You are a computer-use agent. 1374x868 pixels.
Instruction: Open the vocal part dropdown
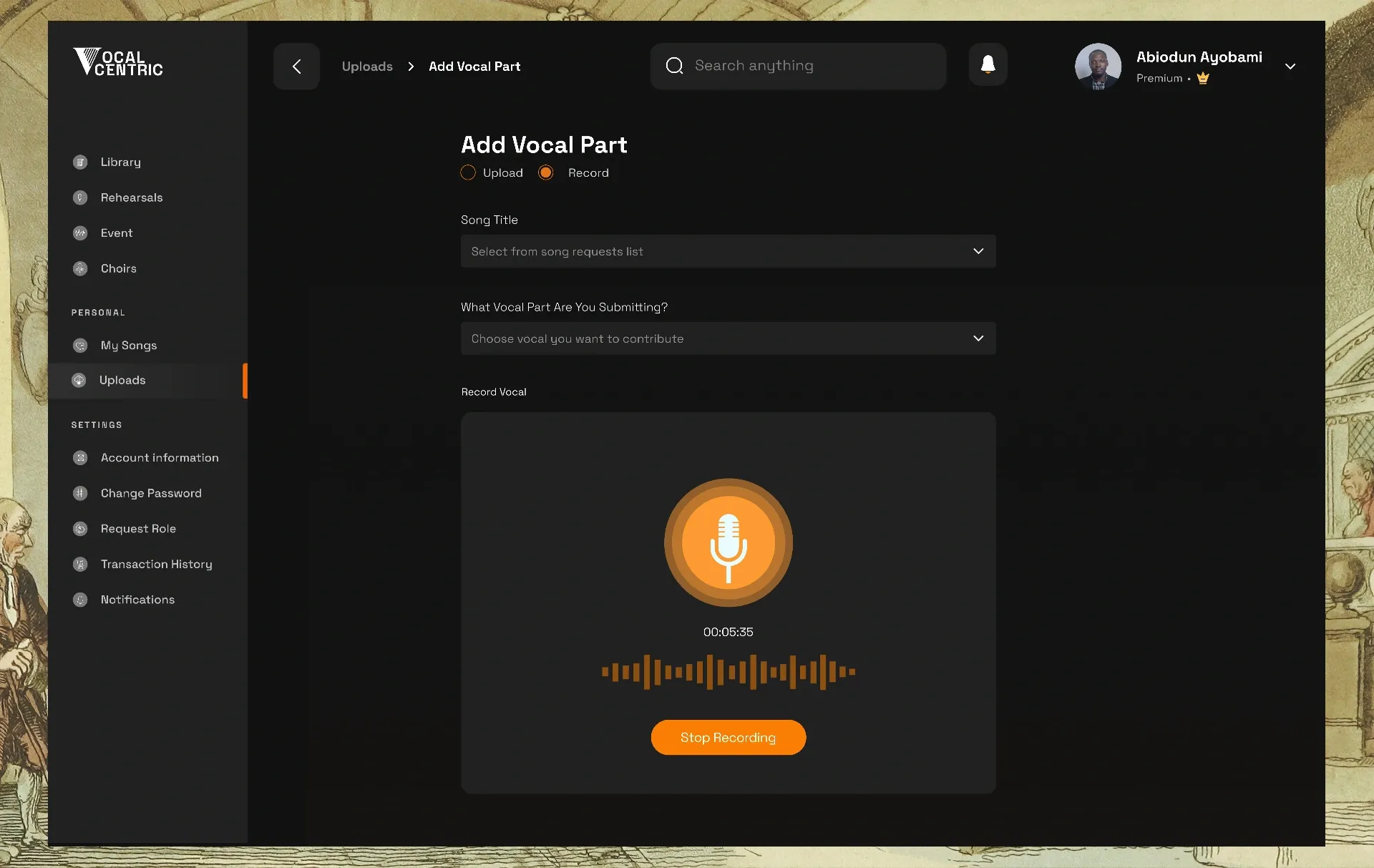(728, 338)
